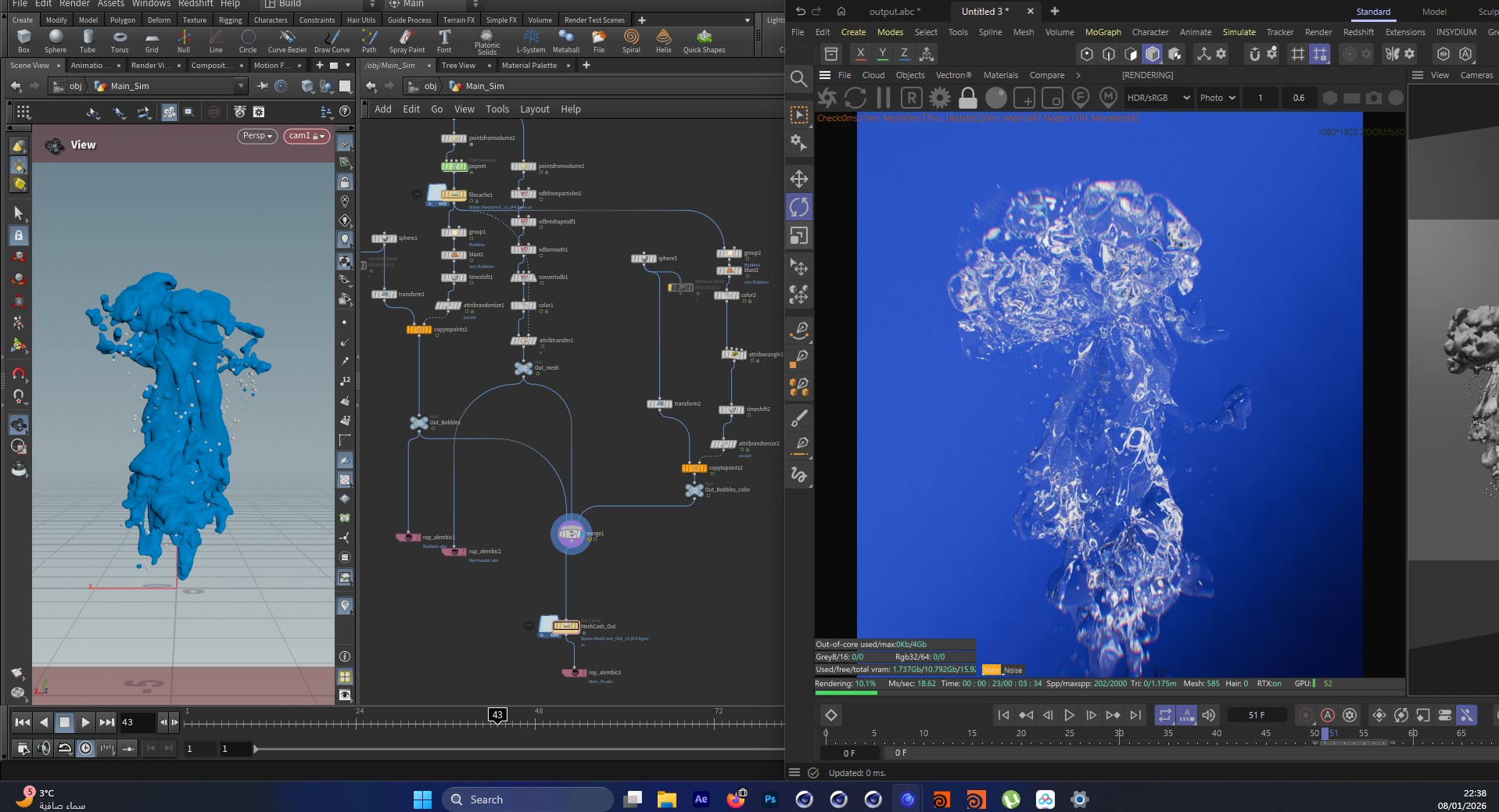The height and width of the screenshot is (812, 1499).
Task: Choose the Metaball shelf tool
Action: (x=565, y=41)
